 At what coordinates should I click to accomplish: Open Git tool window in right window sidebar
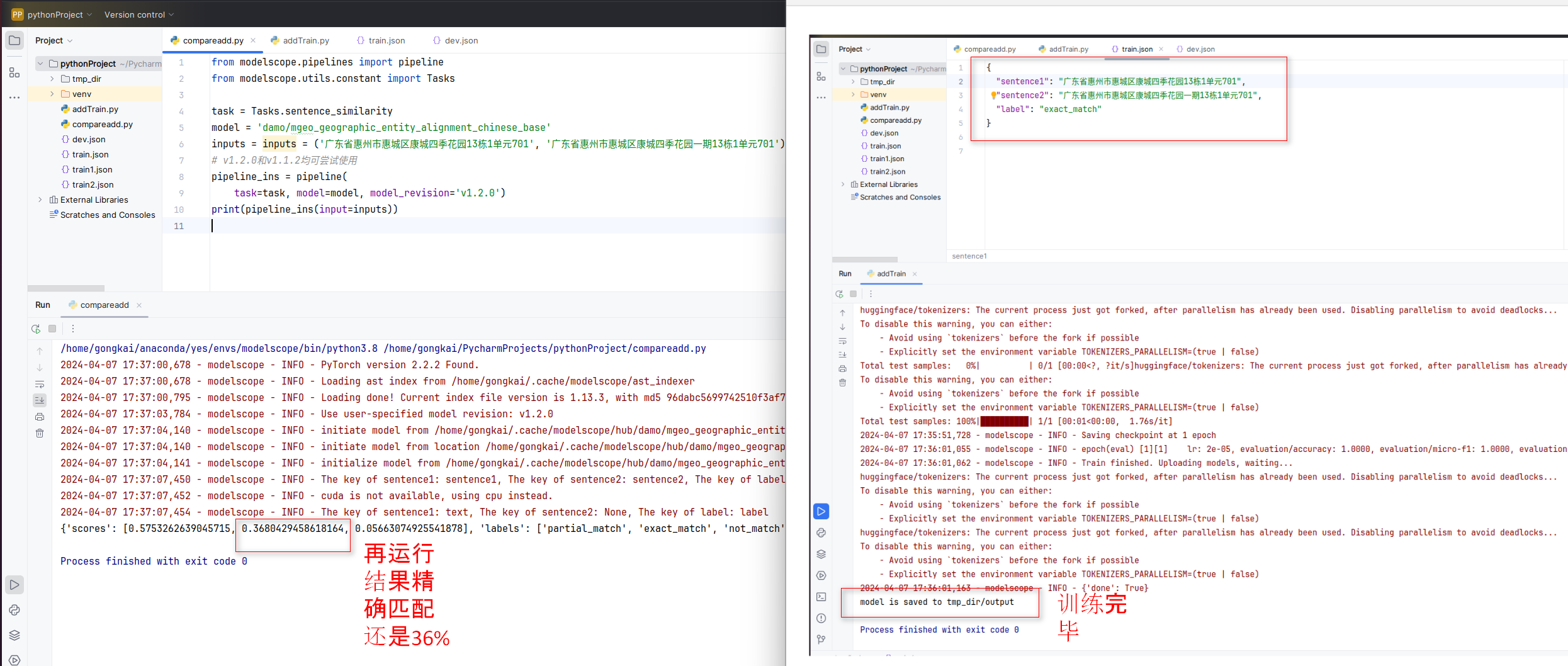[821, 640]
